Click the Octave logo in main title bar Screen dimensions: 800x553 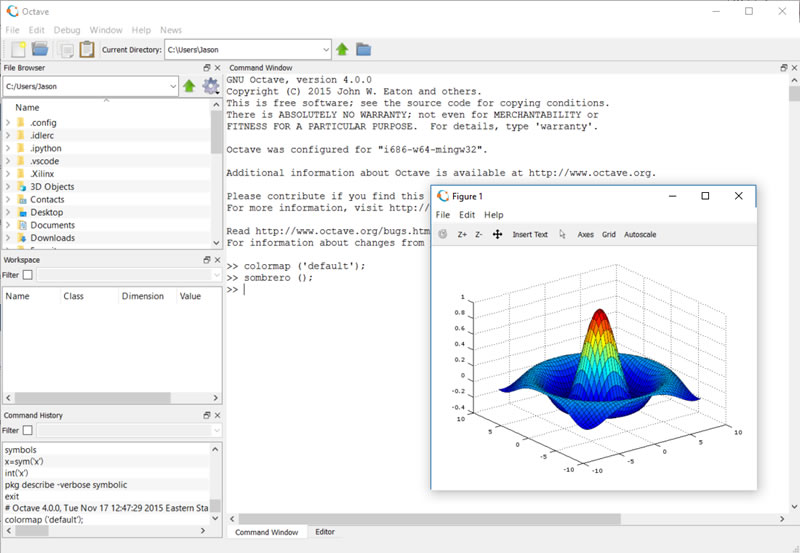(x=12, y=11)
